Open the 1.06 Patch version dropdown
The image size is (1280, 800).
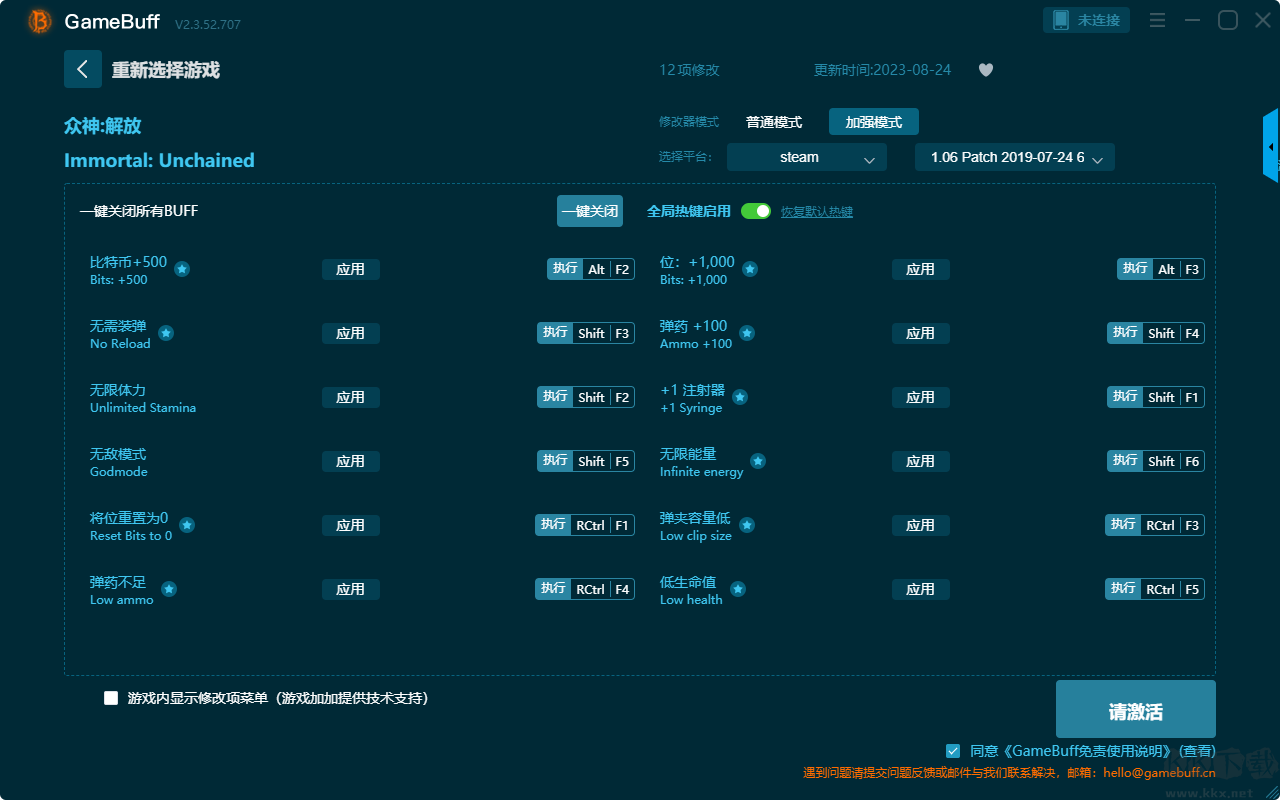pyautogui.click(x=1015, y=157)
